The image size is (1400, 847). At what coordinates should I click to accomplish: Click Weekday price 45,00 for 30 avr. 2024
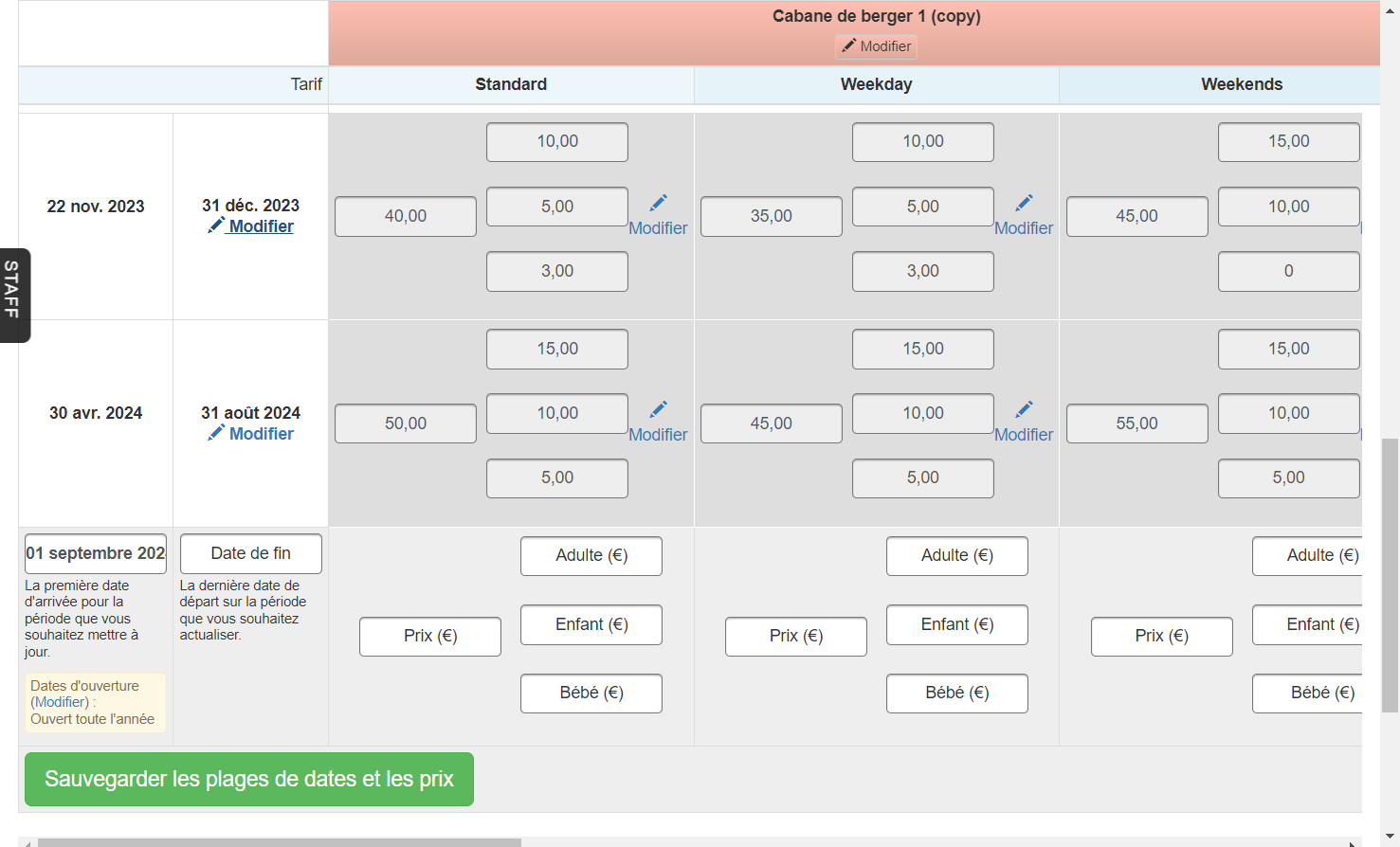click(x=772, y=423)
